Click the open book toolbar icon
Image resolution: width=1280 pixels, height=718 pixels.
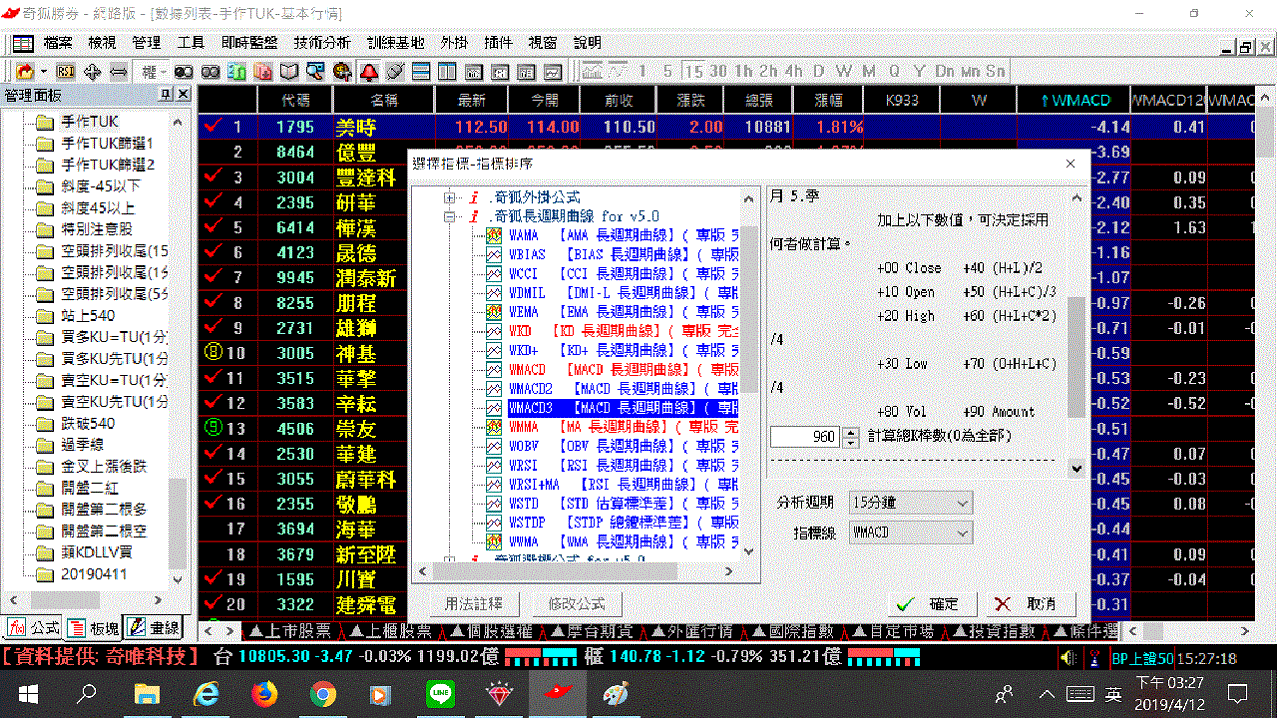(290, 72)
